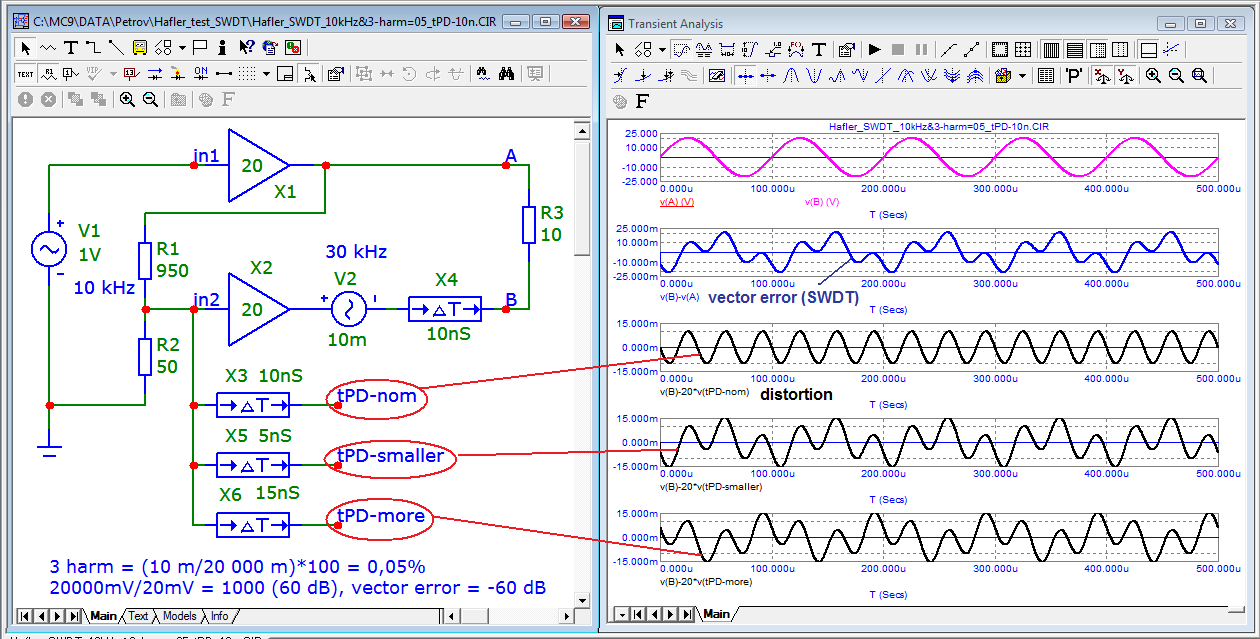Toggle data points display
This screenshot has width=1260, height=639.
tap(971, 50)
